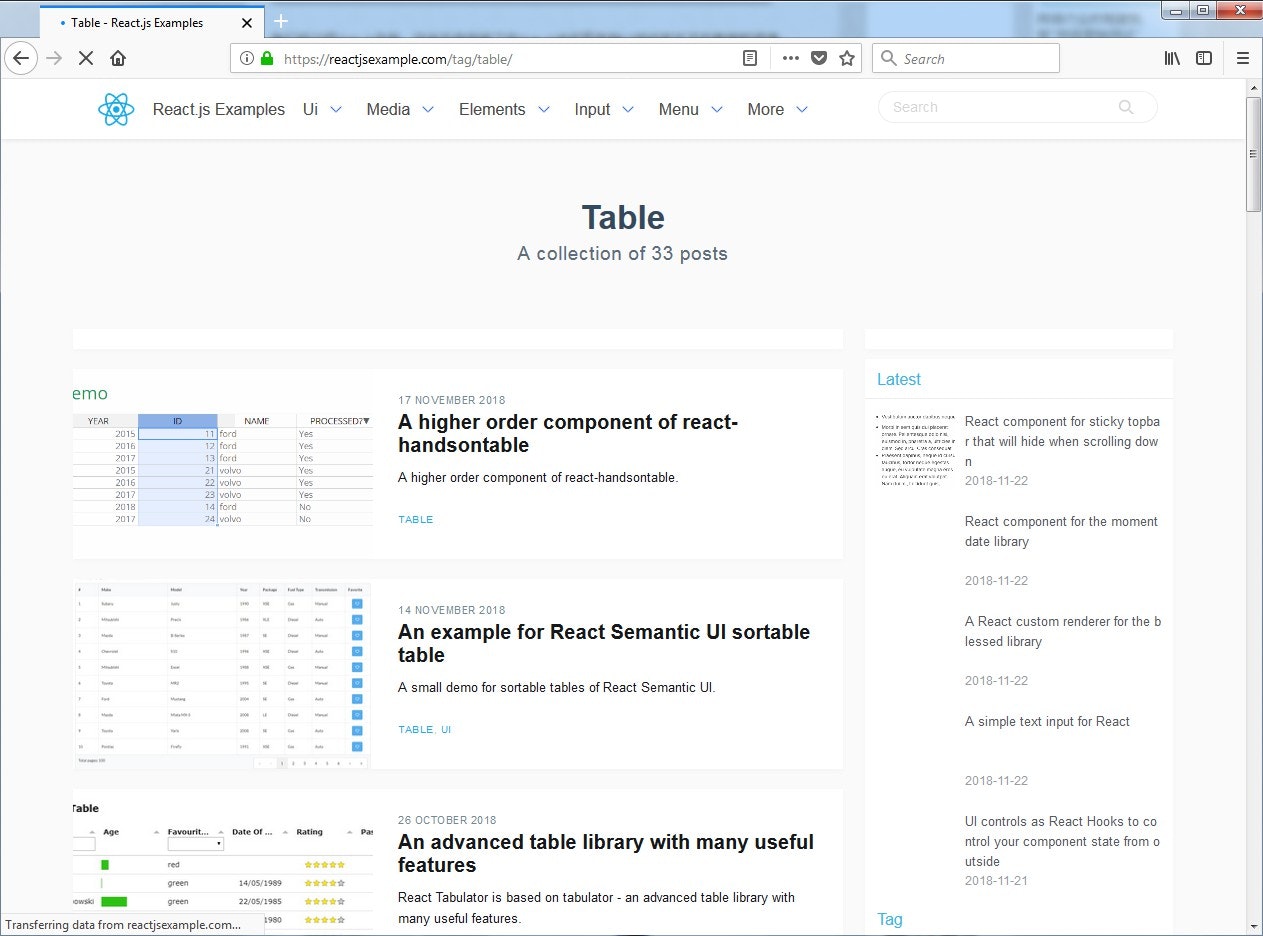Click the browser search bar magnifier icon
Viewport: 1263px width, 936px height.
tap(889, 58)
